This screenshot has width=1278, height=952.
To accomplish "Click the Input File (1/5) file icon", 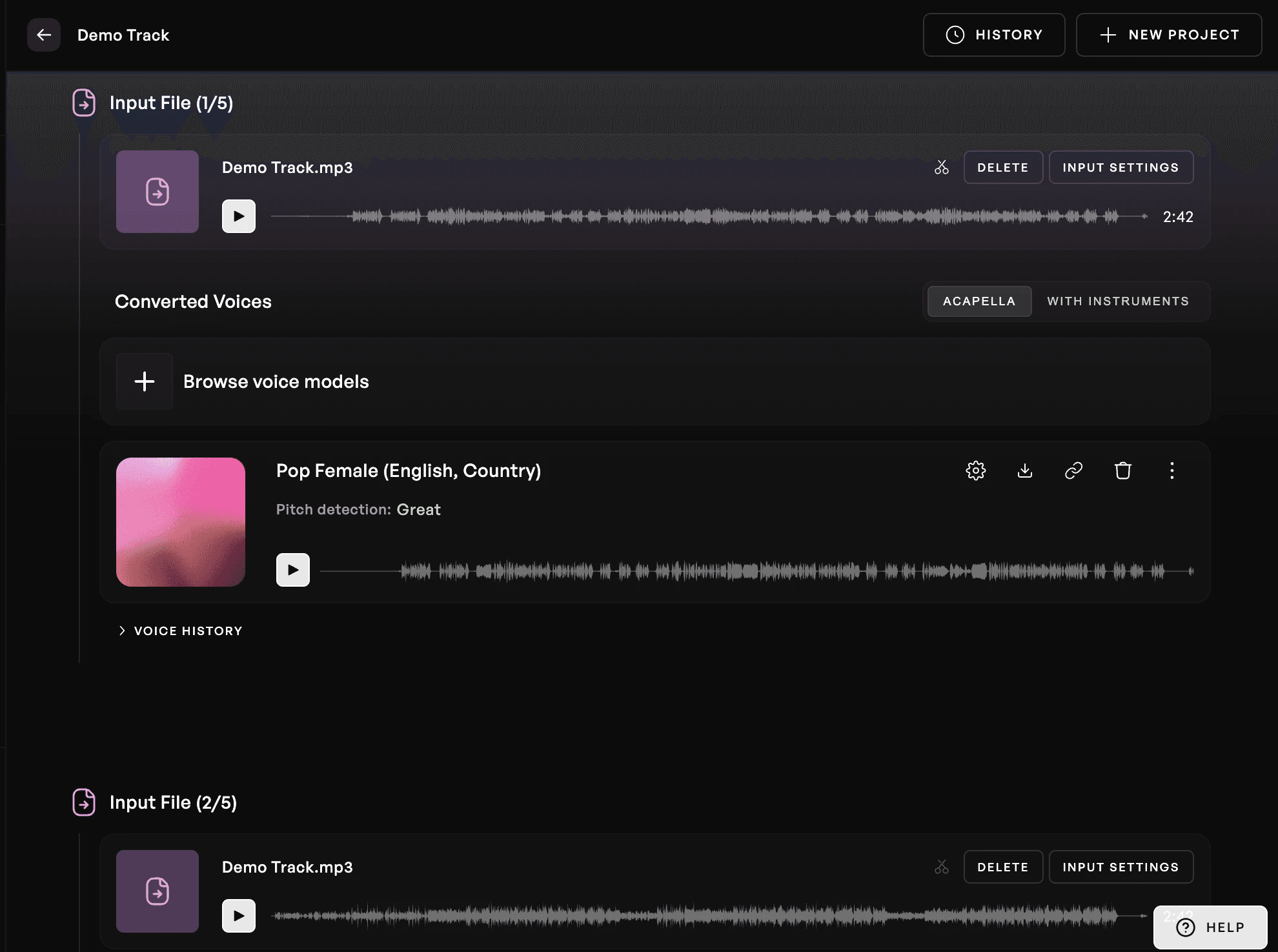I will click(84, 103).
